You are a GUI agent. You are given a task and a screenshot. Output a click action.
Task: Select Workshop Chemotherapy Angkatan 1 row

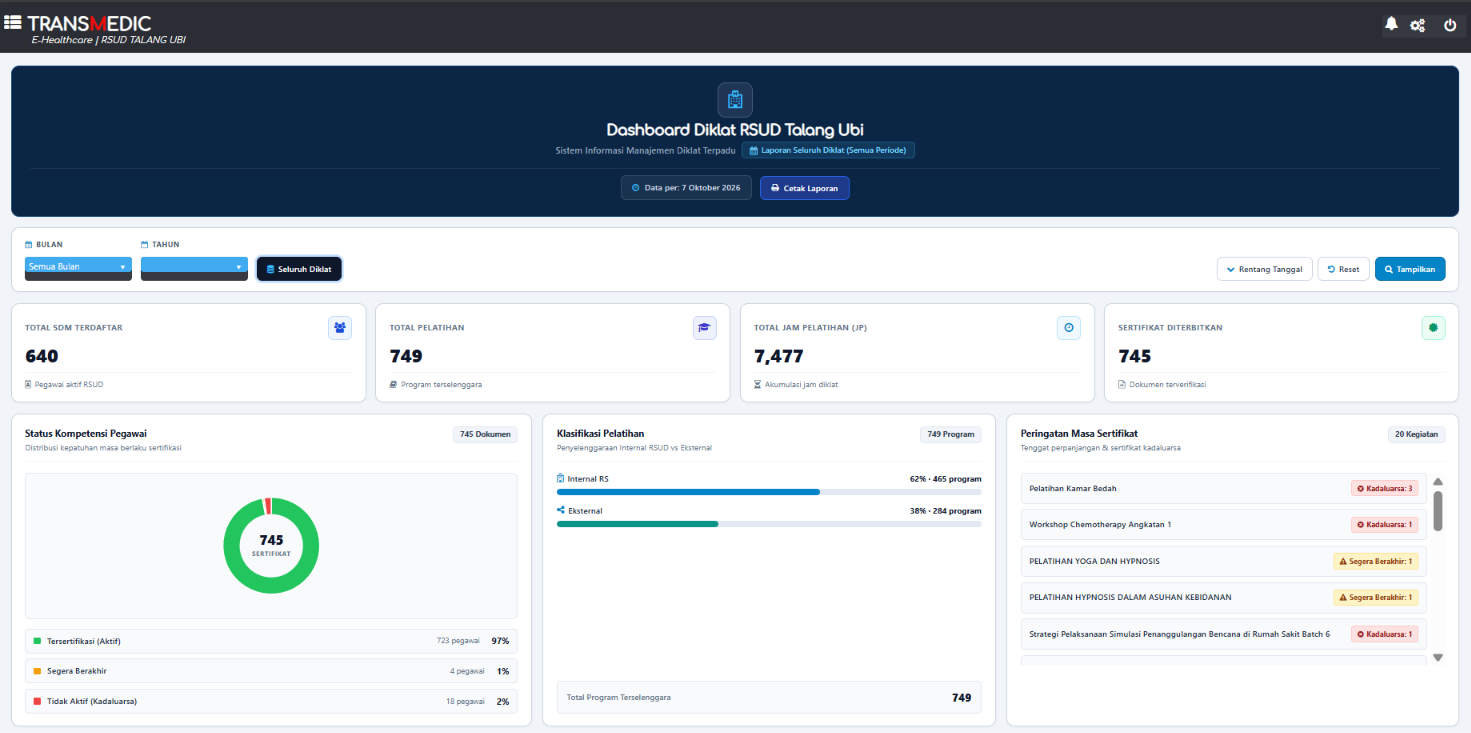click(x=1223, y=524)
